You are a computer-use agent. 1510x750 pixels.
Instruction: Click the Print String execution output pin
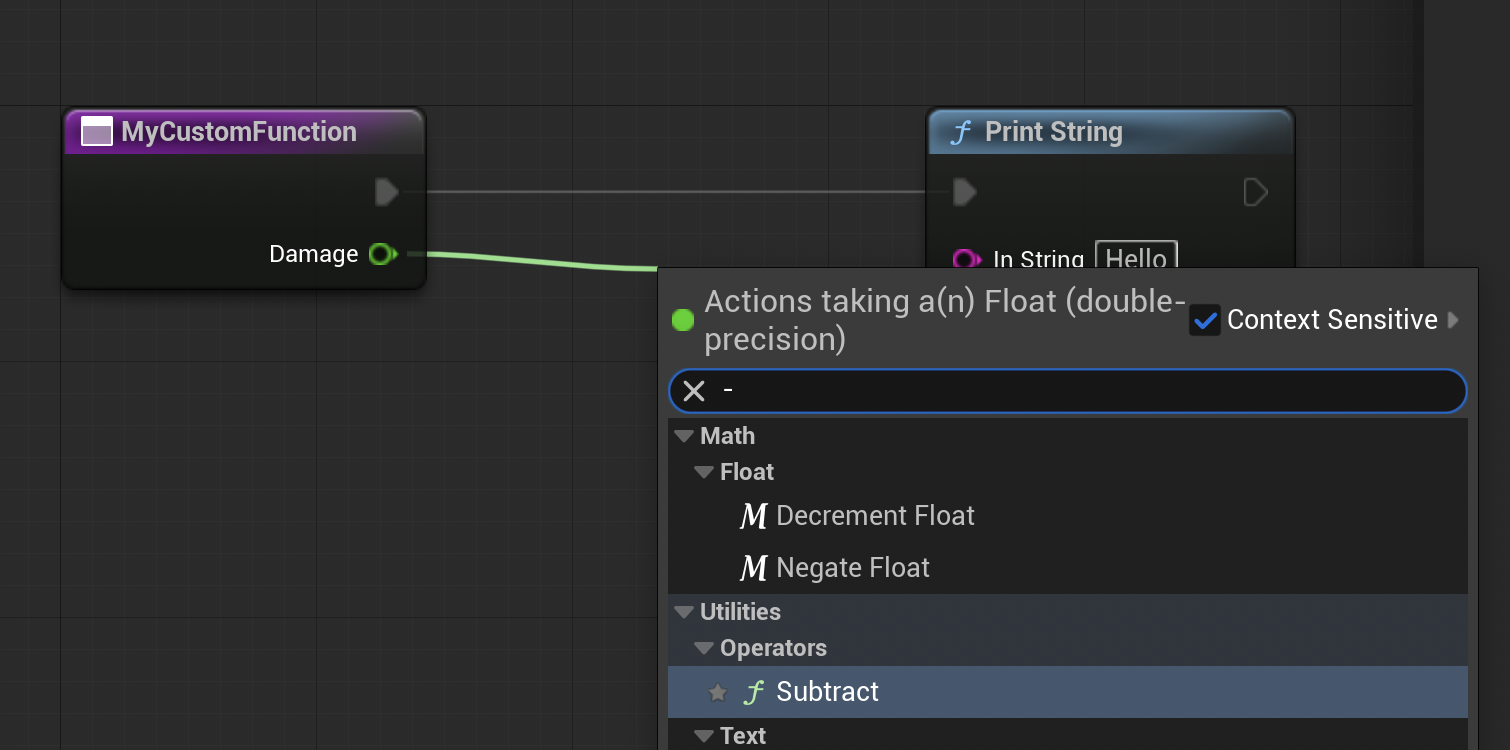1255,192
